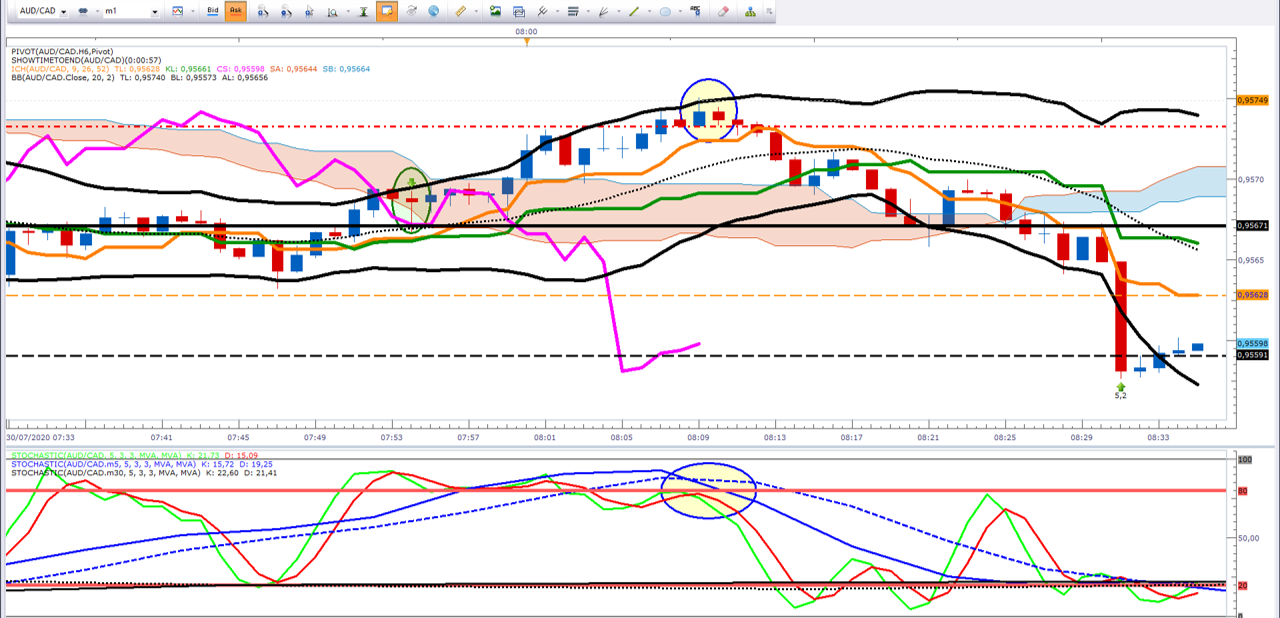Expand the fan lines dropdown arrow
The width and height of the screenshot is (1280, 618).
619,11
